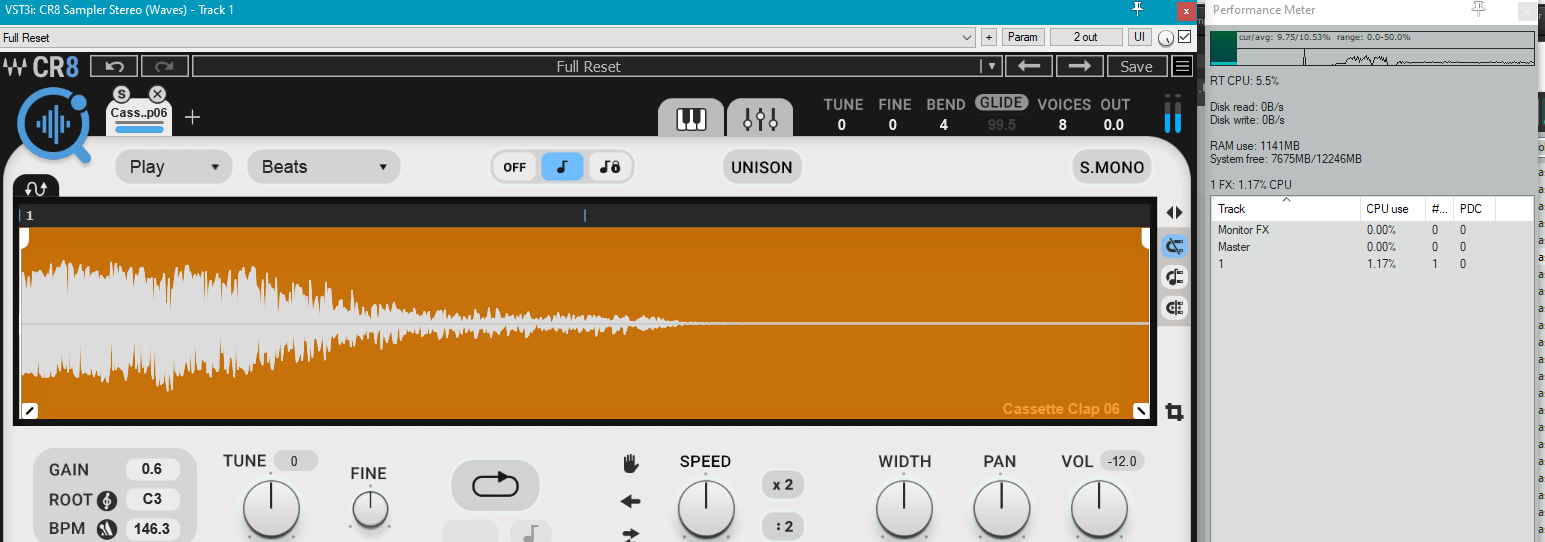Select the highlighted snap tool icon
Viewport: 1545px width, 542px height.
point(1174,245)
